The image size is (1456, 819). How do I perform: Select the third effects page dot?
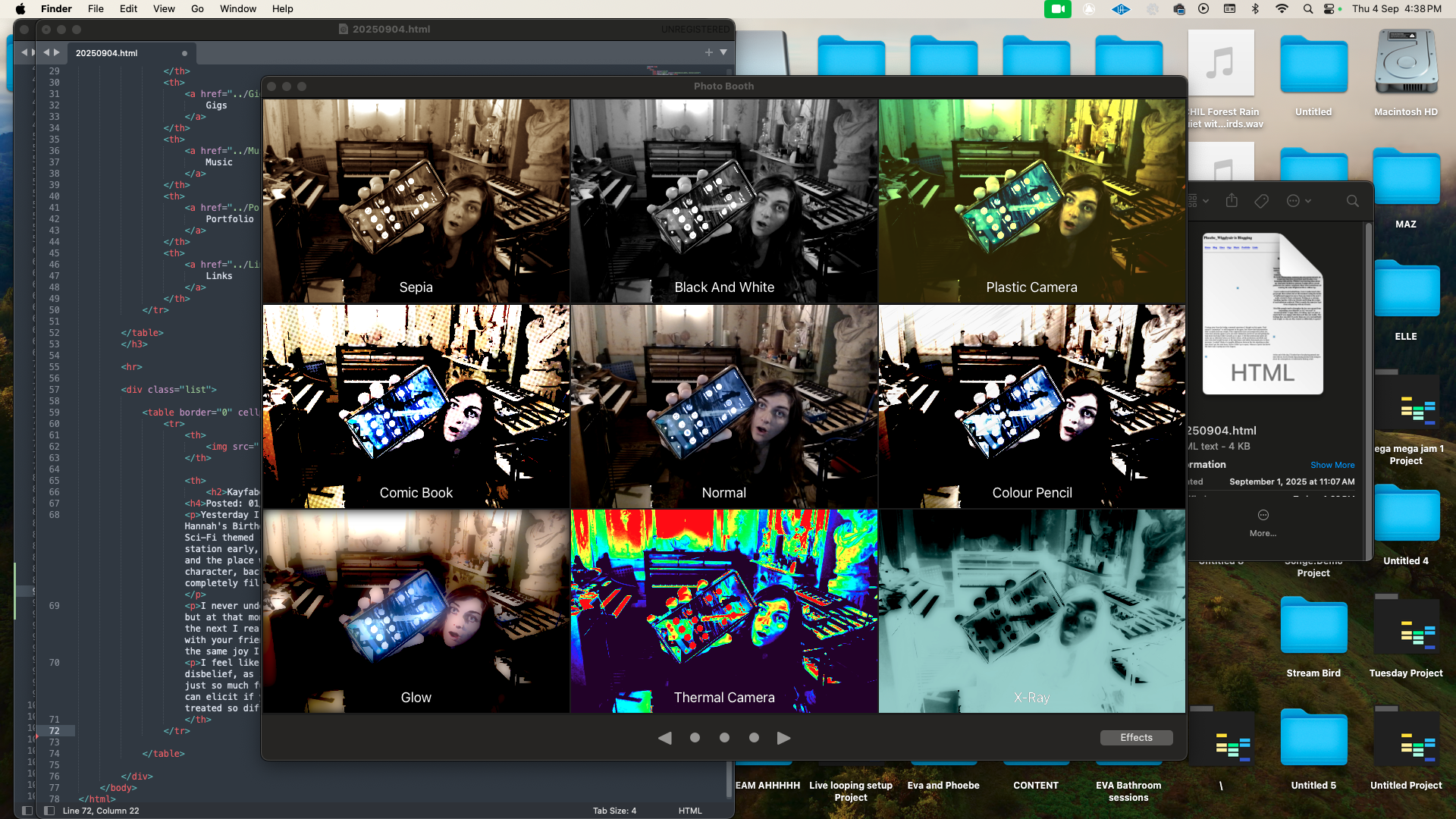click(x=754, y=738)
